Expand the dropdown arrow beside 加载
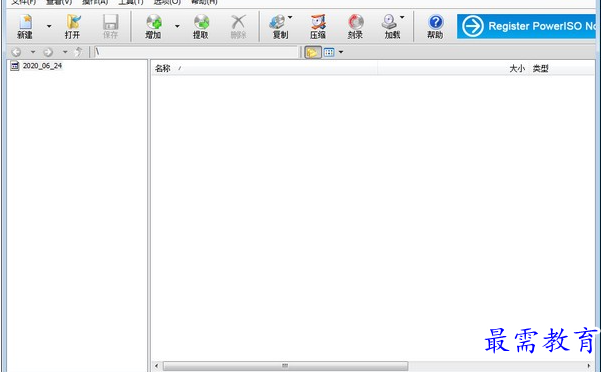Screen dimensions: 606x372 [402, 17]
